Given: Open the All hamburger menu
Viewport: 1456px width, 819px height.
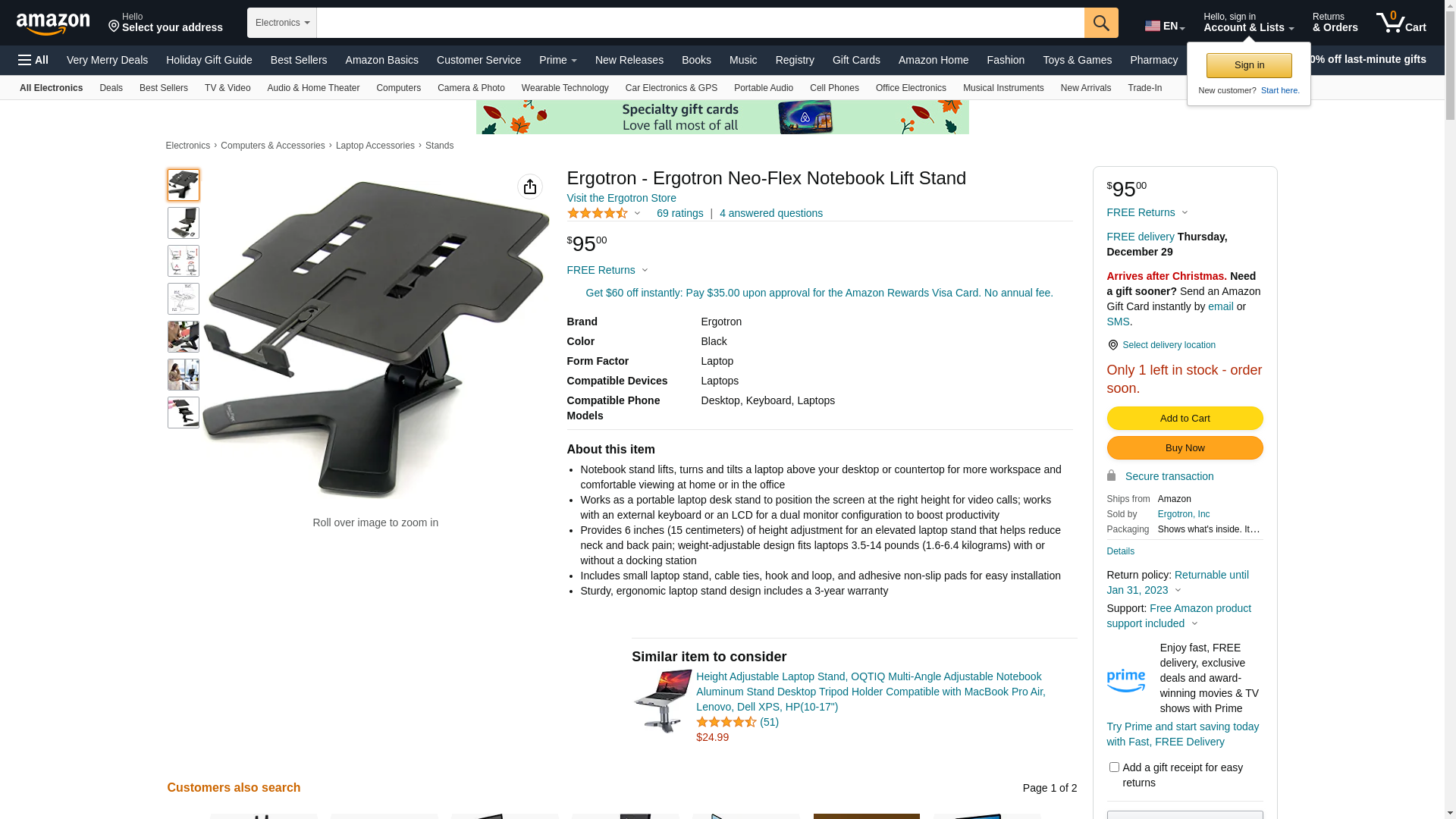Looking at the screenshot, I should point(33,60).
